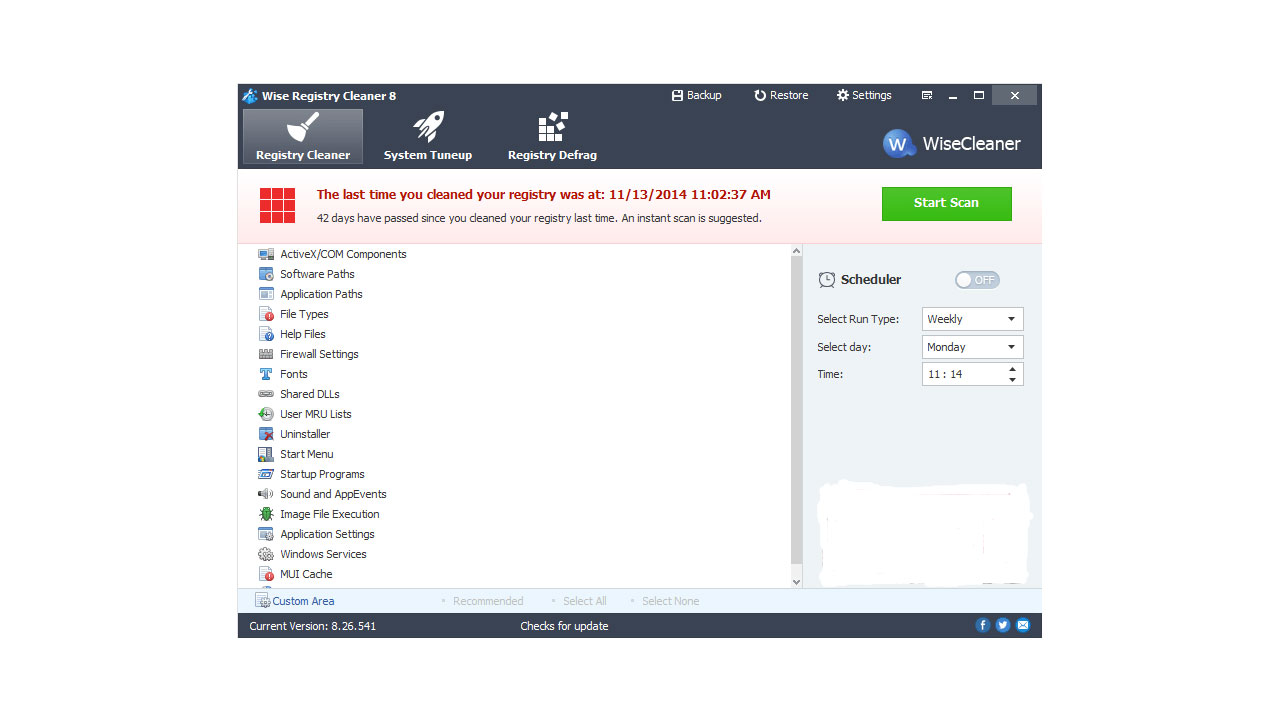The height and width of the screenshot is (720, 1280).
Task: Click the category list scroll down arrow
Action: pos(796,581)
